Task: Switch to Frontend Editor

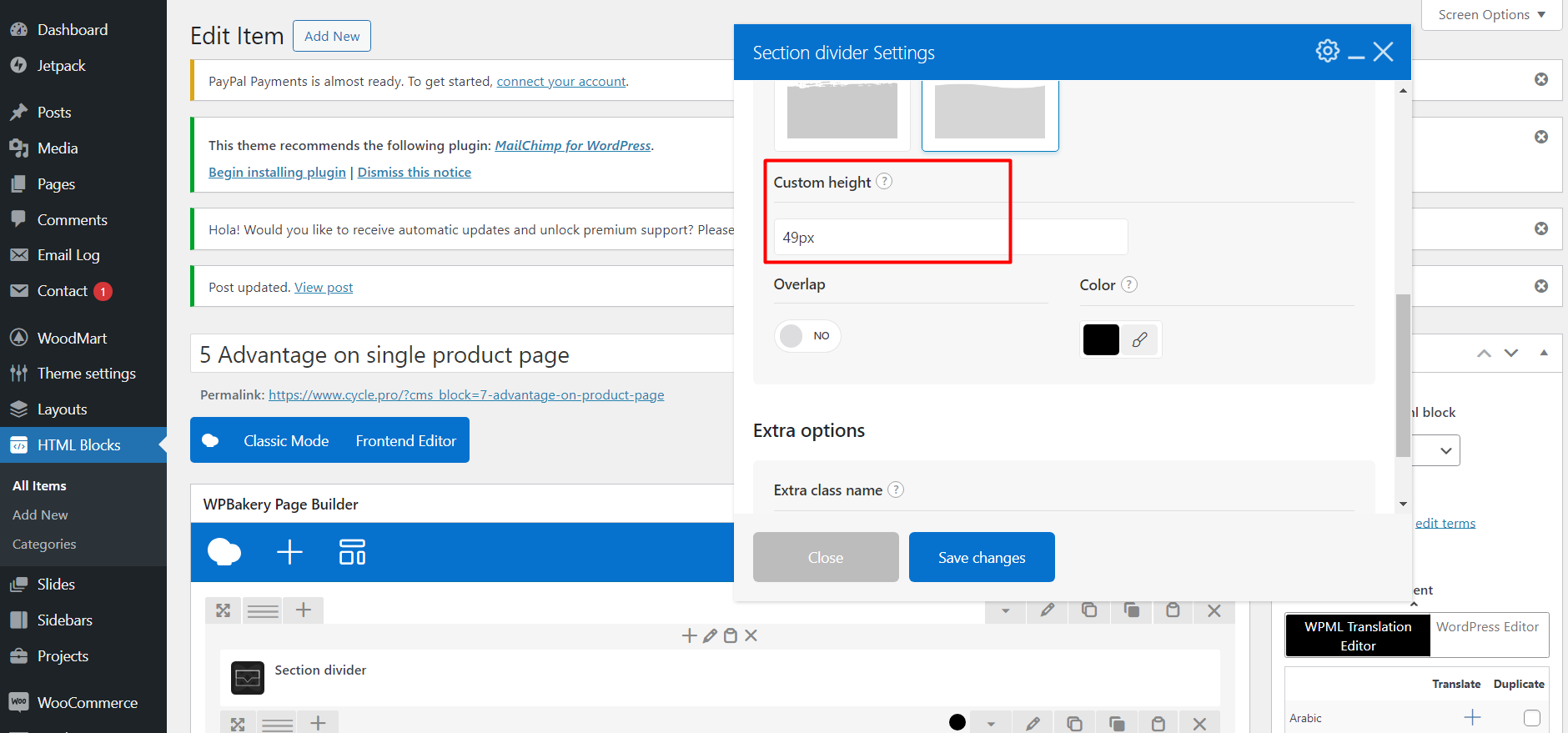Action: point(405,440)
